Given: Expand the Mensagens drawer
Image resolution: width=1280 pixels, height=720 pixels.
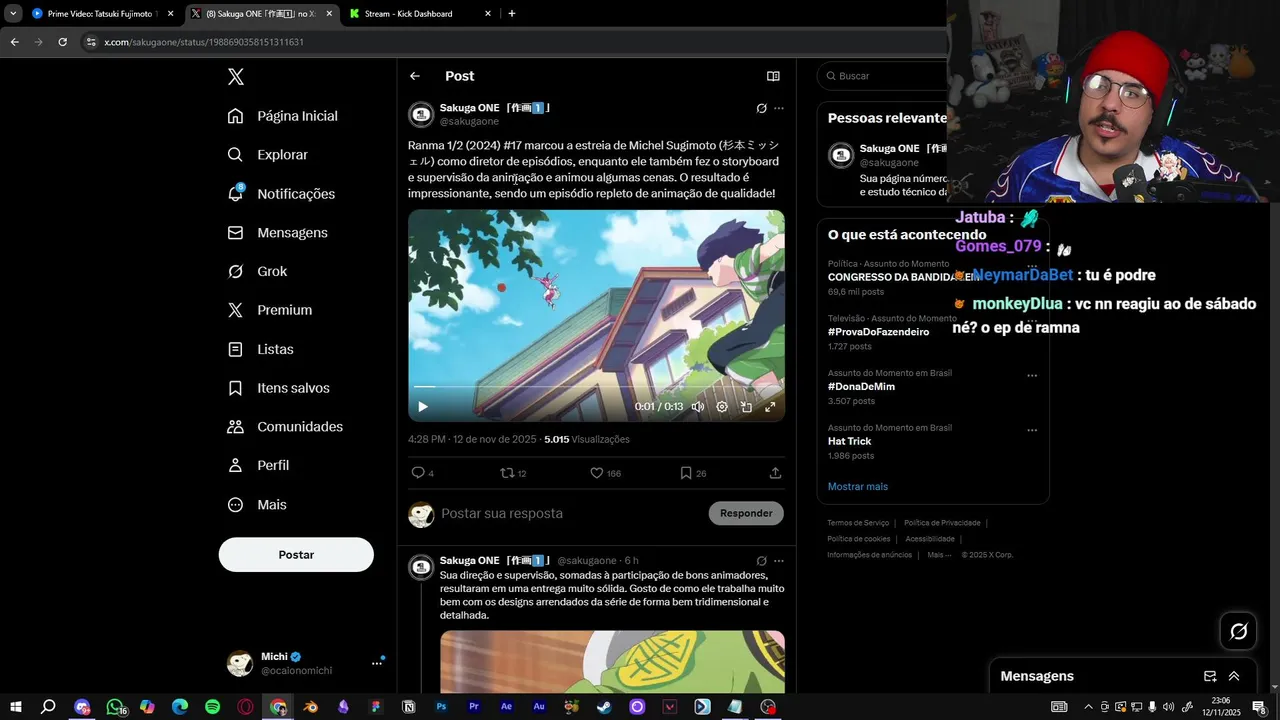Looking at the screenshot, I should point(1234,676).
